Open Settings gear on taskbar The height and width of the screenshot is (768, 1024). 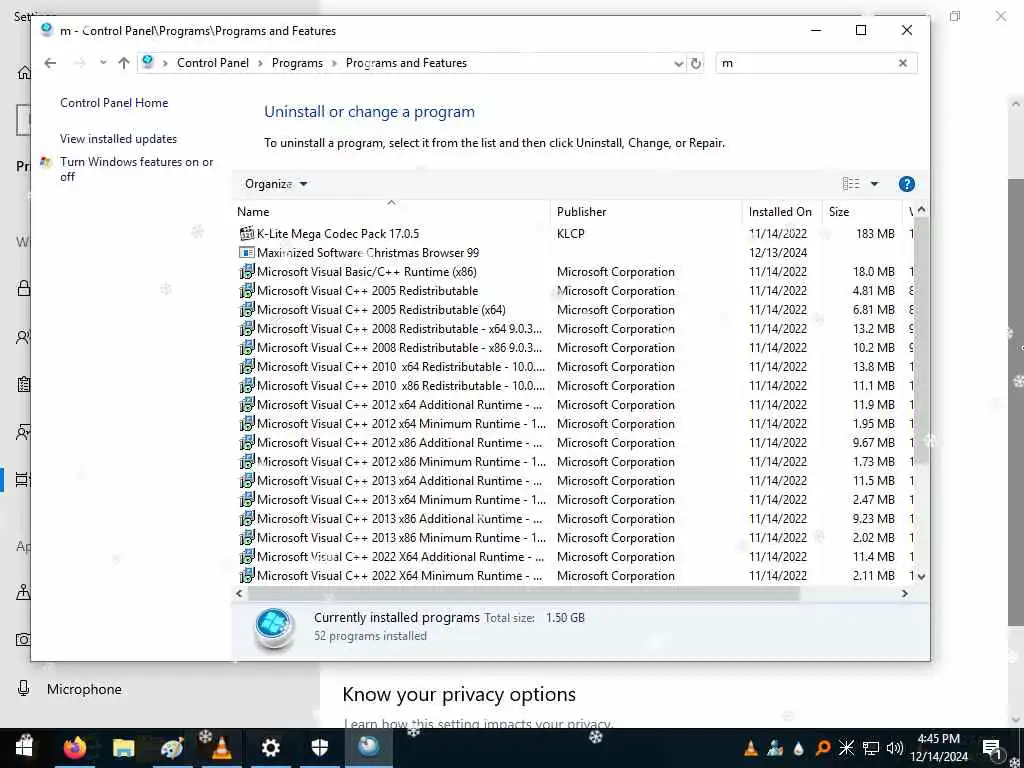click(x=270, y=748)
